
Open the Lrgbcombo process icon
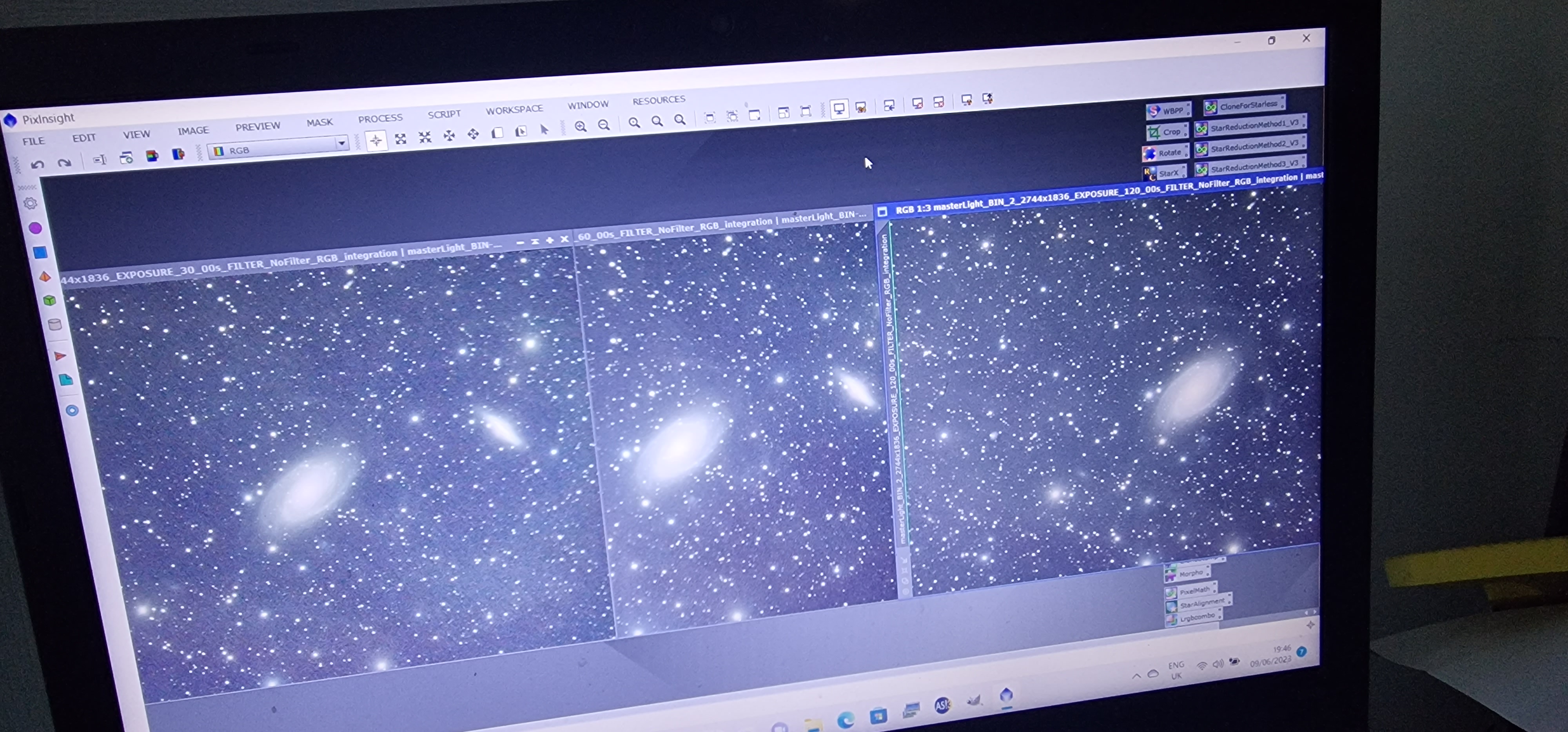tap(1193, 618)
